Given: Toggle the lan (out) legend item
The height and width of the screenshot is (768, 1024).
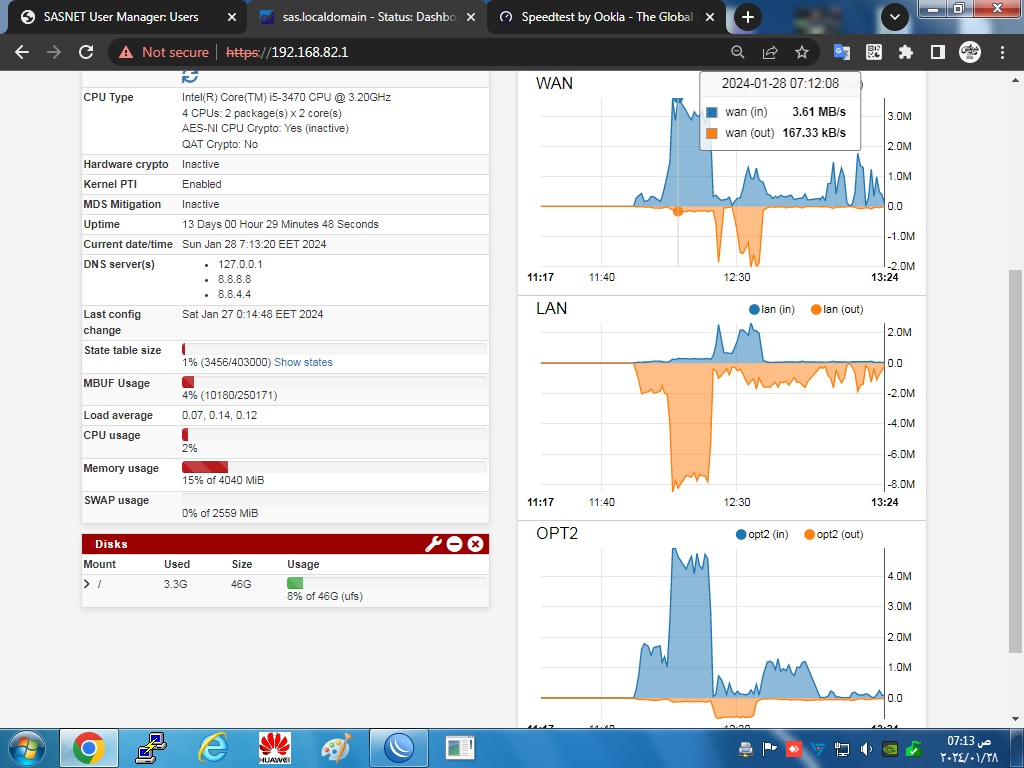Looking at the screenshot, I should tap(837, 310).
